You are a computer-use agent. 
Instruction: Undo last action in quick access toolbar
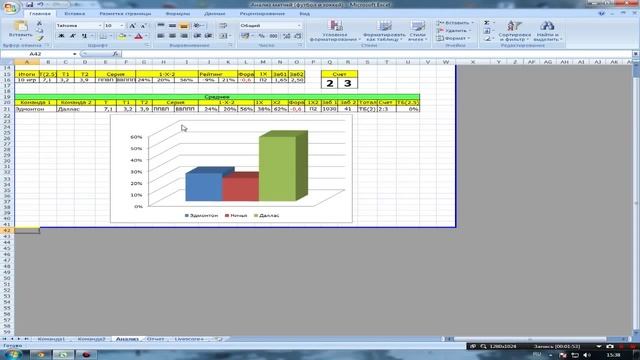40,4
